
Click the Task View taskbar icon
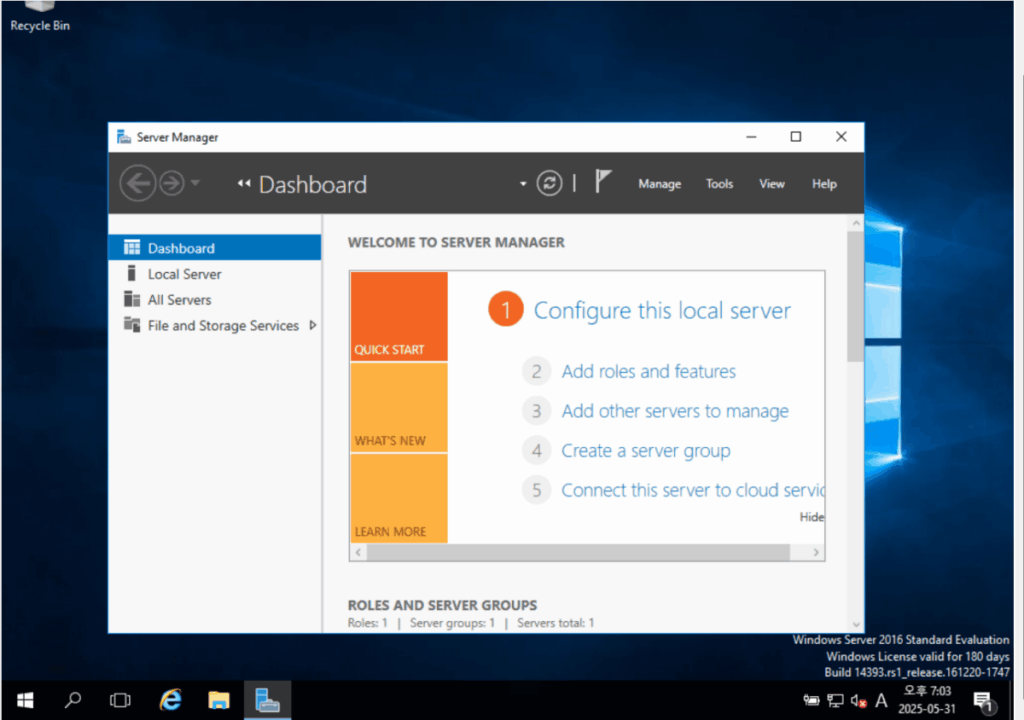point(120,700)
